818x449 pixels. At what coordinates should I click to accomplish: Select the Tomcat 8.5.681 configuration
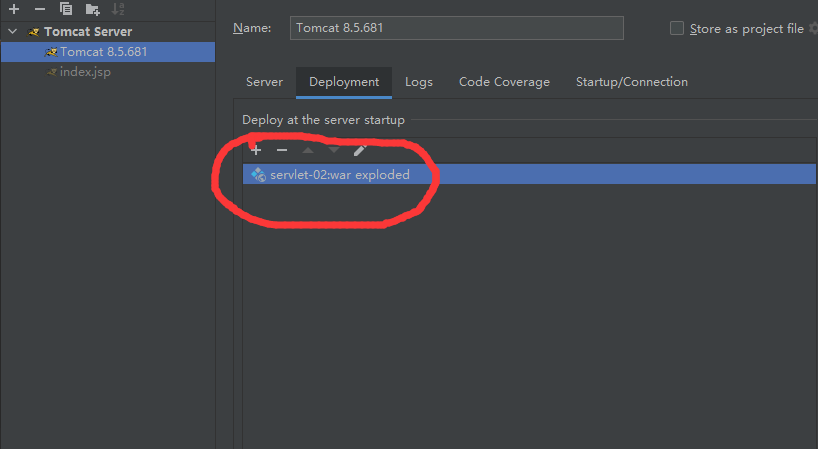(108, 52)
